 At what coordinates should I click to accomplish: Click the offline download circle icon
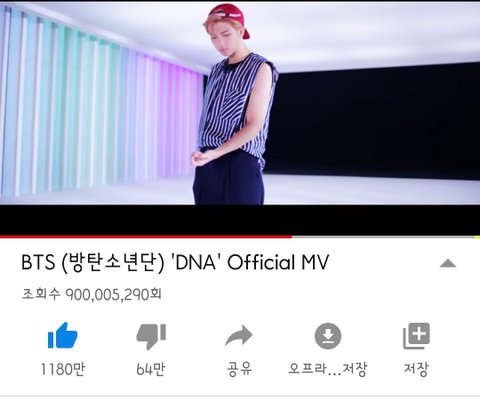tap(328, 336)
